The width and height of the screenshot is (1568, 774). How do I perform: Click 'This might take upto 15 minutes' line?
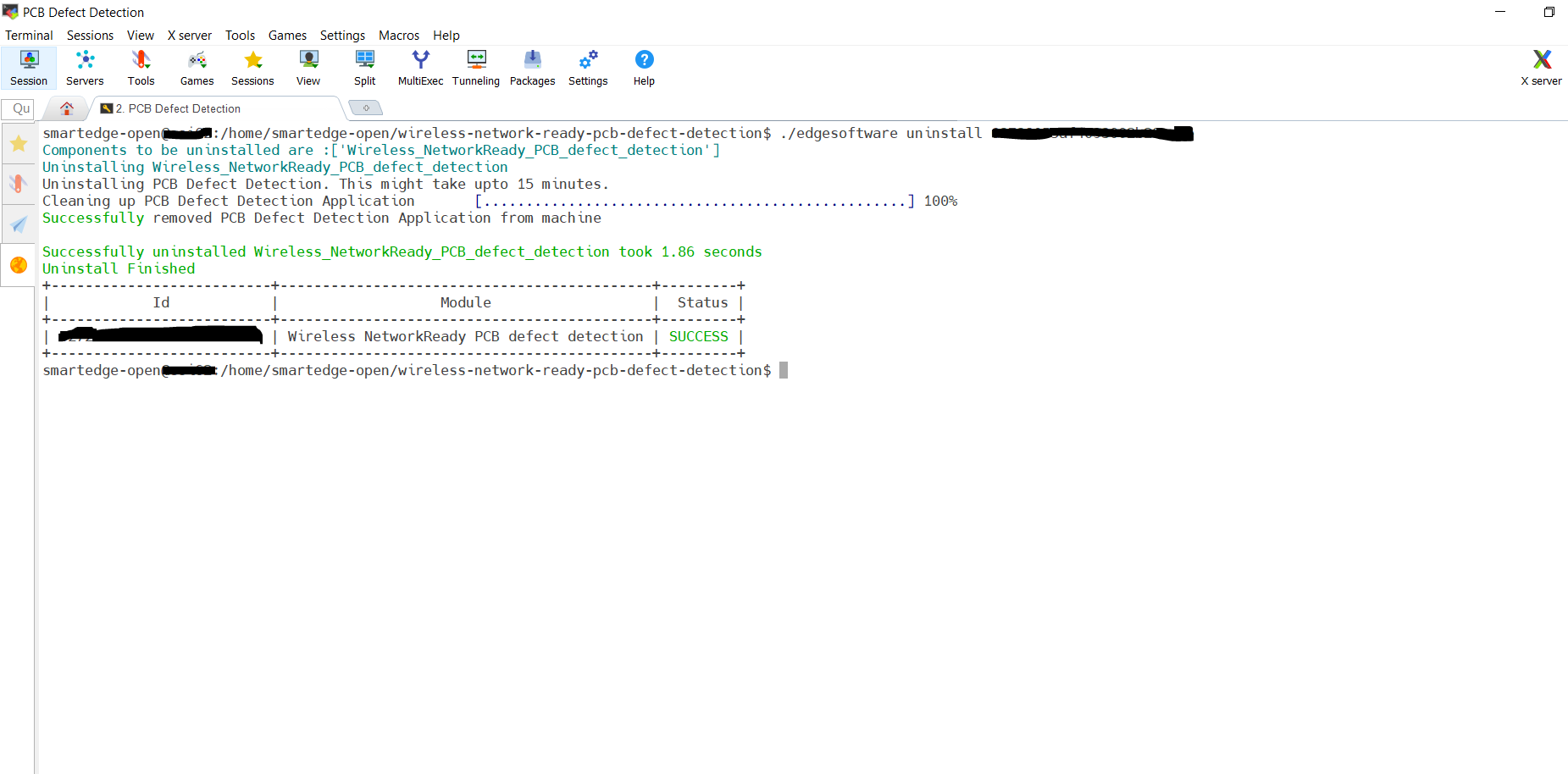coord(326,184)
